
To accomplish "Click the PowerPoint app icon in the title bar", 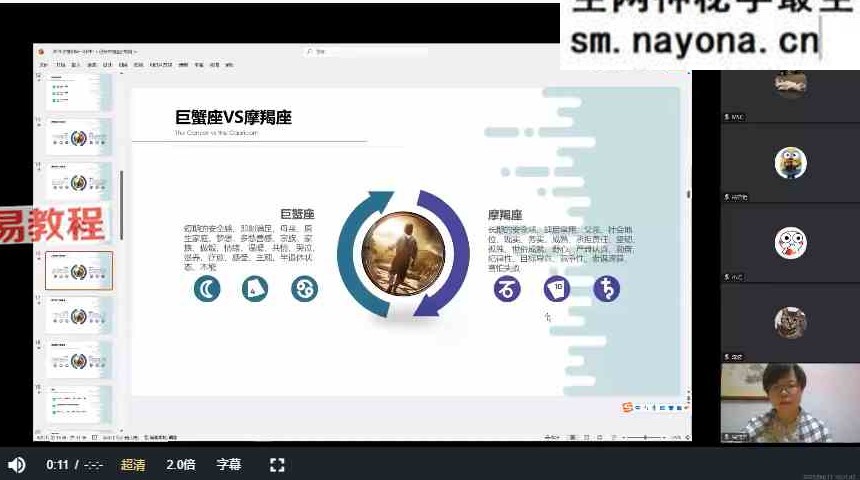I will (41, 52).
